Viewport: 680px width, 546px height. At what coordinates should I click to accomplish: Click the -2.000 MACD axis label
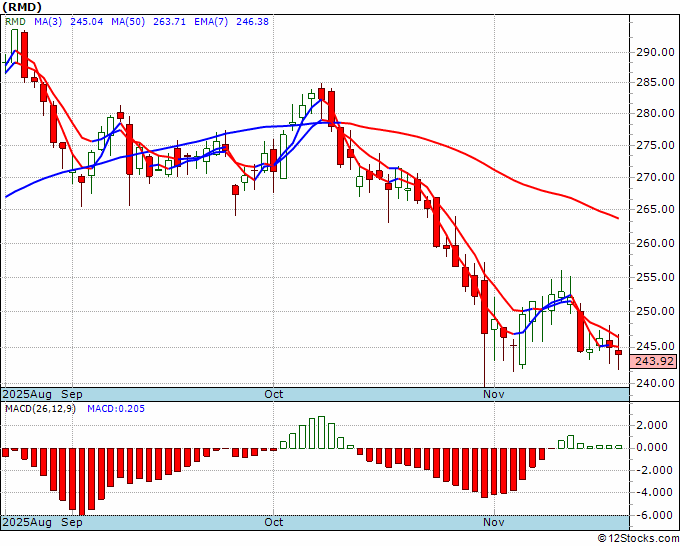[655, 470]
